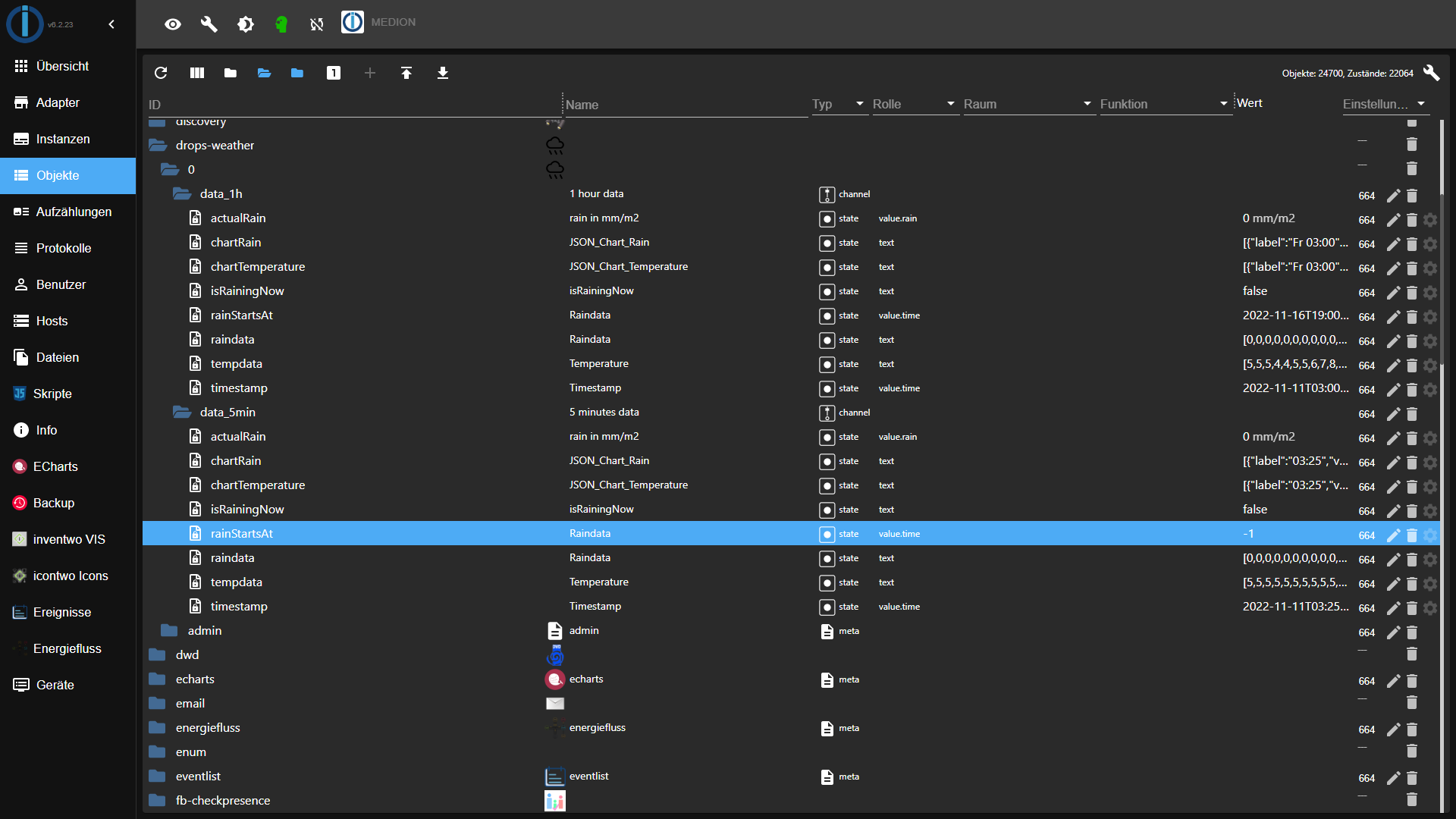Click the value '0 mm/m2' of data_1h actualRain
Viewport: 1456px width, 819px height.
(x=1269, y=218)
